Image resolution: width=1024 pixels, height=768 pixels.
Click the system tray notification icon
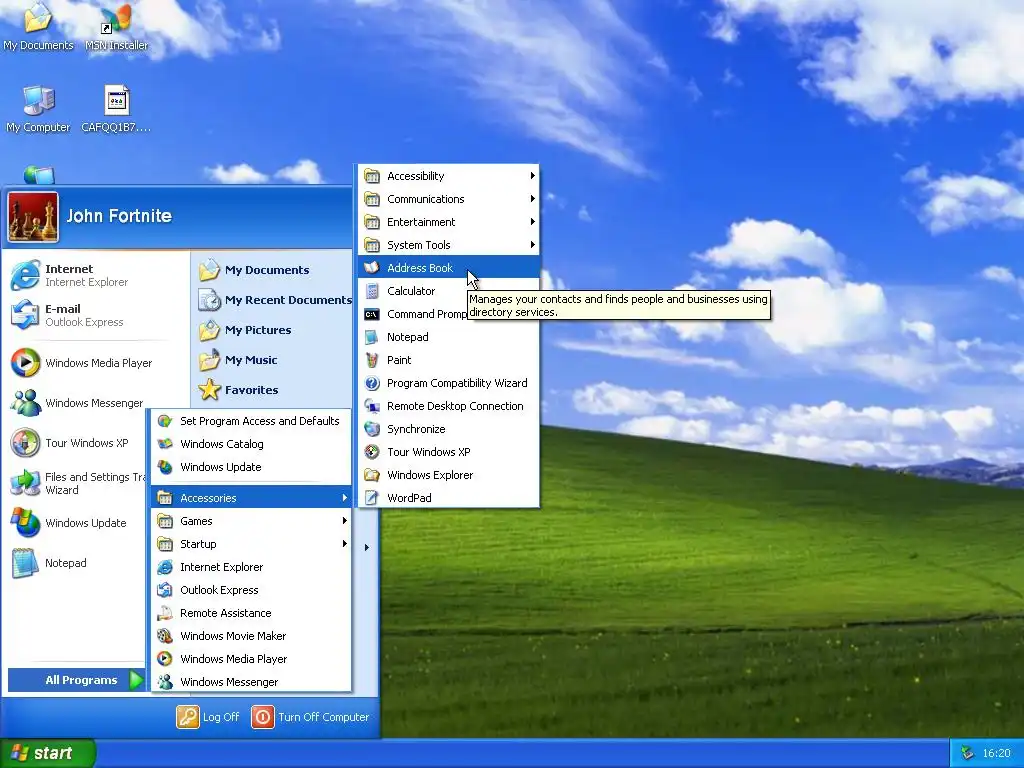click(x=967, y=753)
